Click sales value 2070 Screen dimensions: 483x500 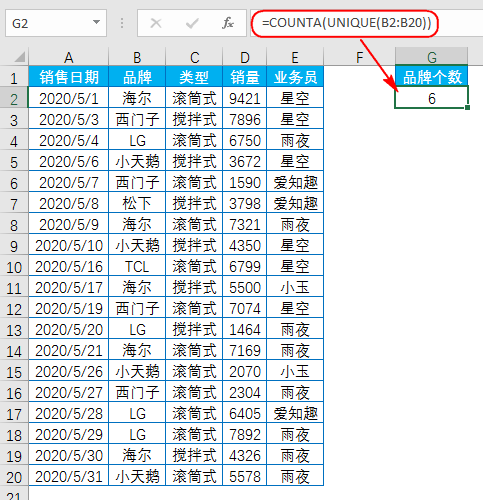(x=245, y=370)
